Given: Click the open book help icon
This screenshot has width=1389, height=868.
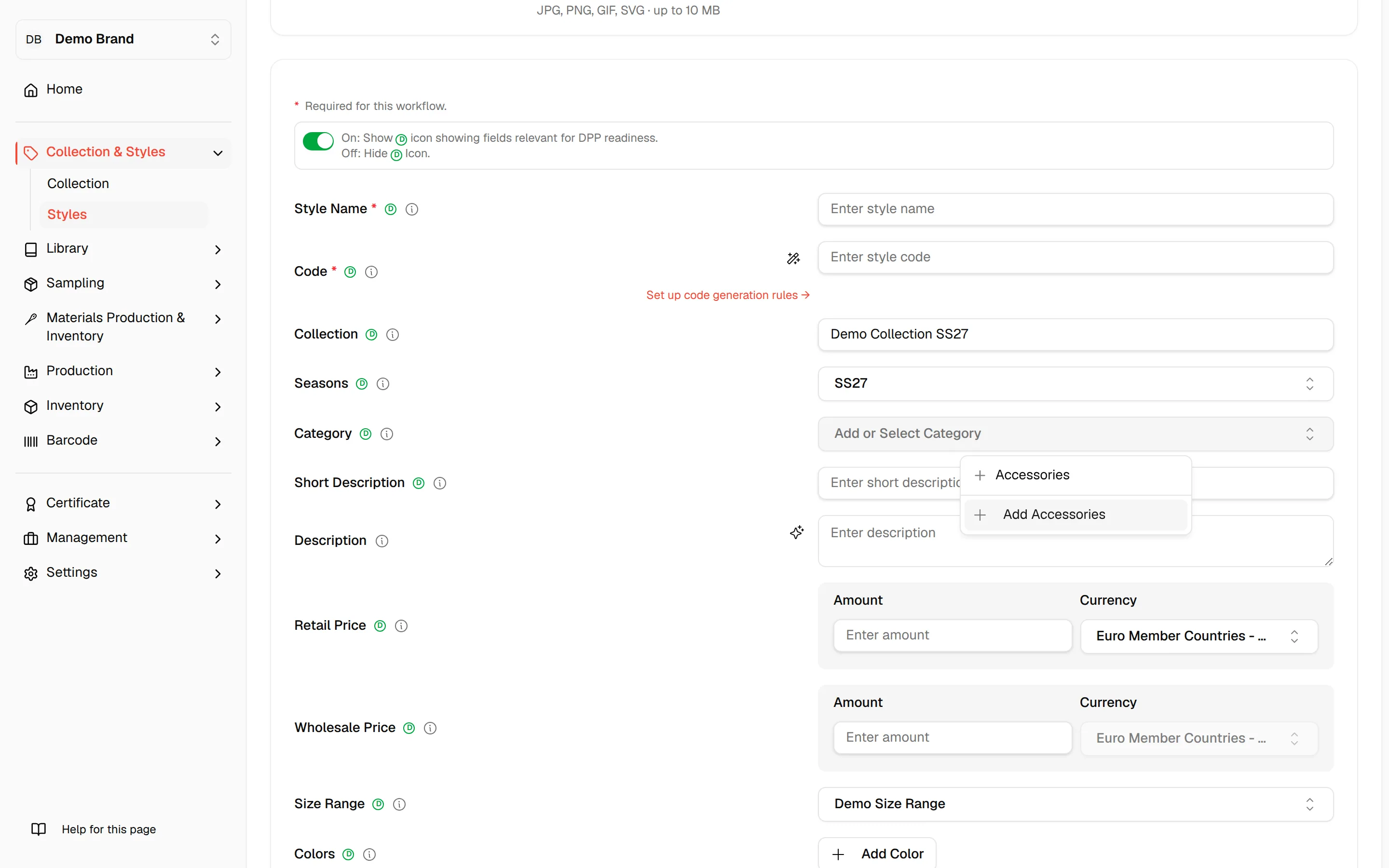Looking at the screenshot, I should point(39,829).
